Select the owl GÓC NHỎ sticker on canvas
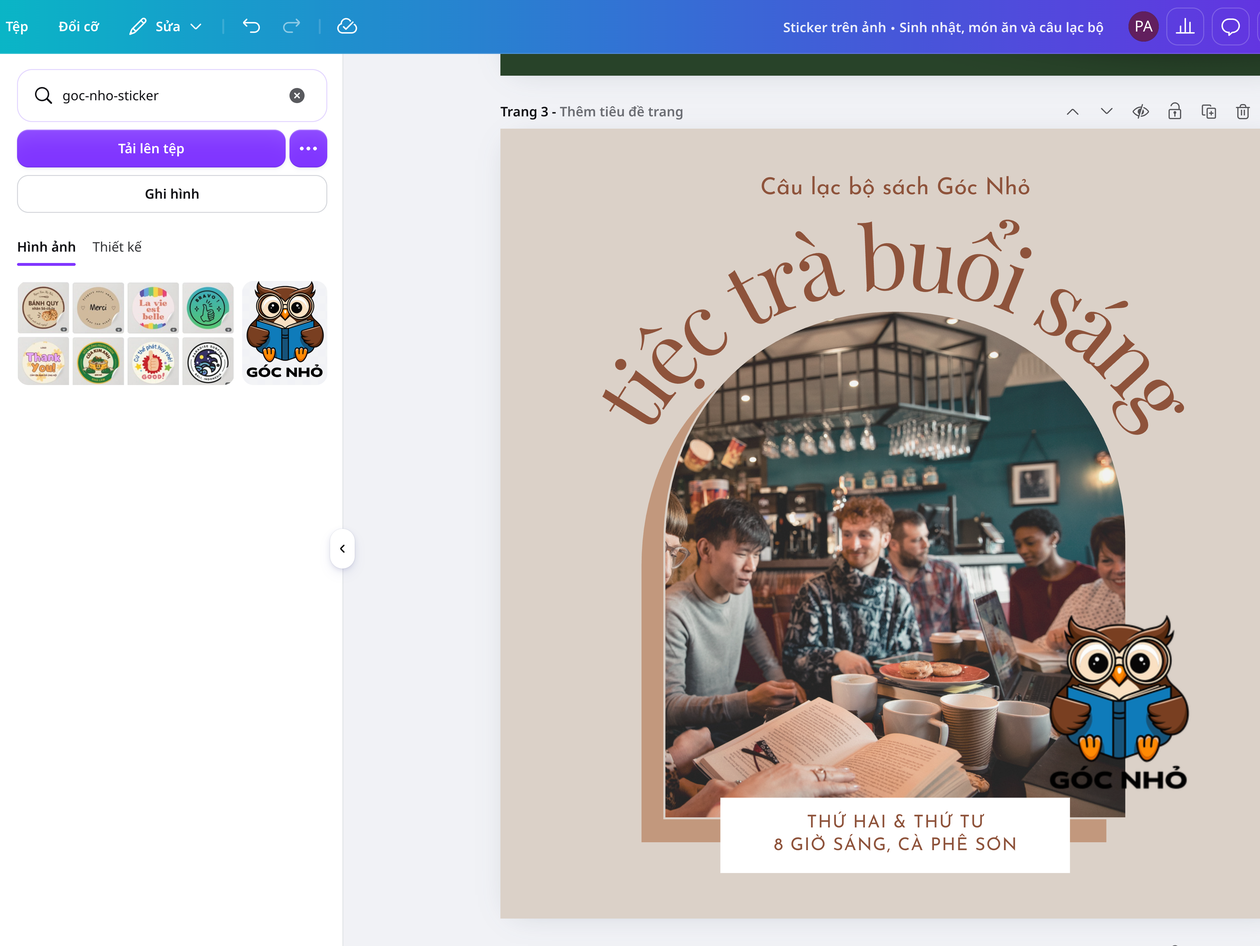This screenshot has height=946, width=1260. click(1118, 702)
